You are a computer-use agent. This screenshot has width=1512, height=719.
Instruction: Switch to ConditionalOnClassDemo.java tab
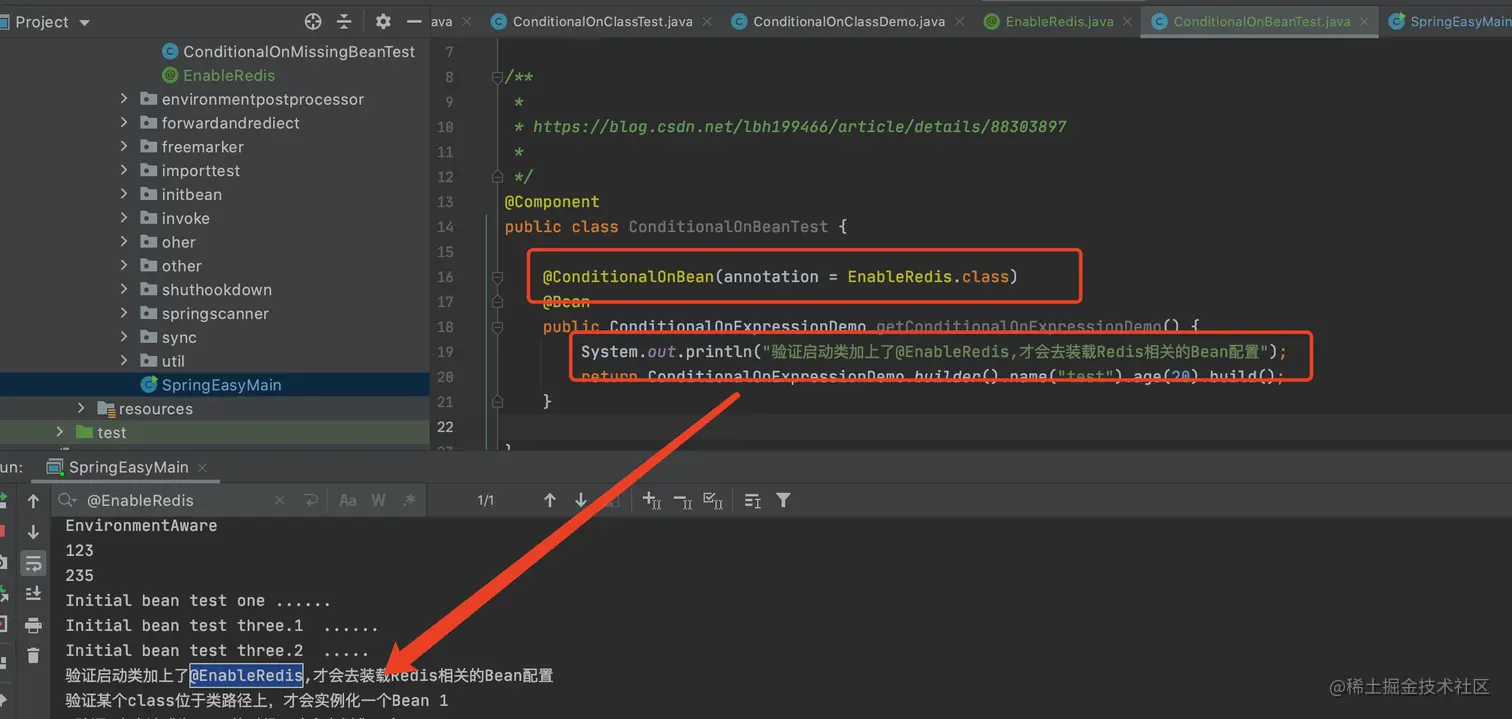[x=849, y=21]
